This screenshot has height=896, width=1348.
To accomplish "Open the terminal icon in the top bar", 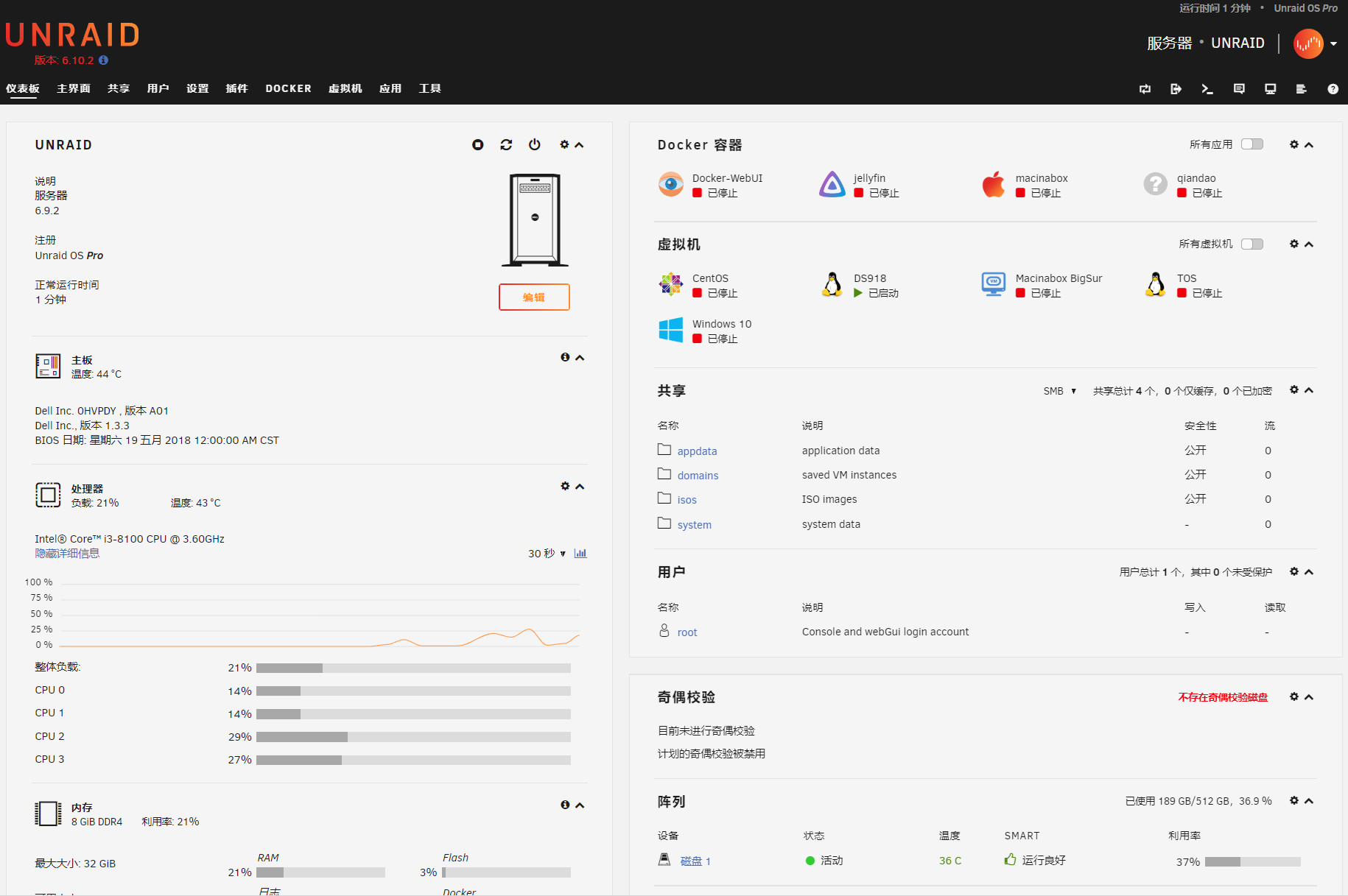I will click(x=1207, y=89).
